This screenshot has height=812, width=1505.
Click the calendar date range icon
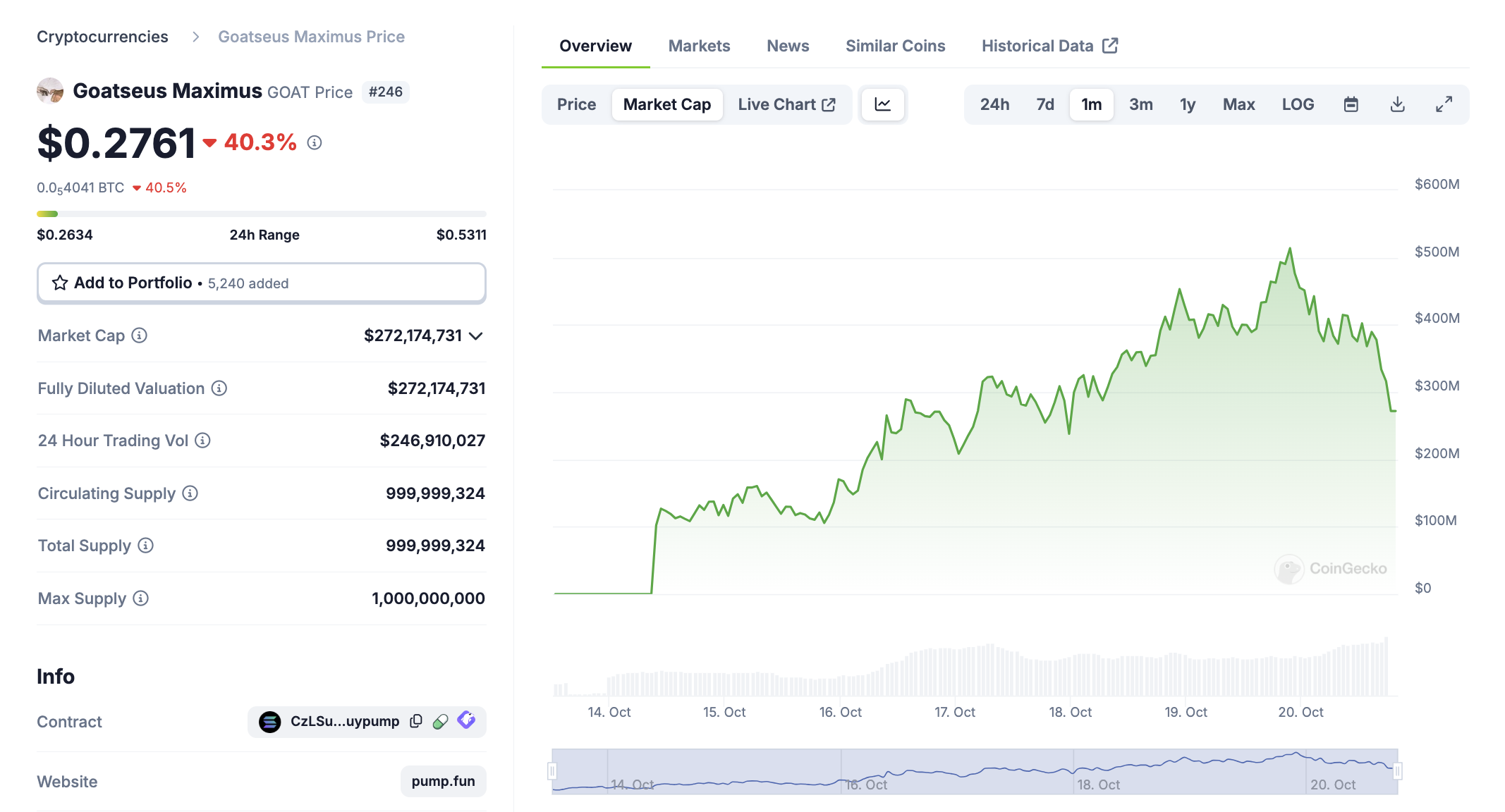point(1351,104)
